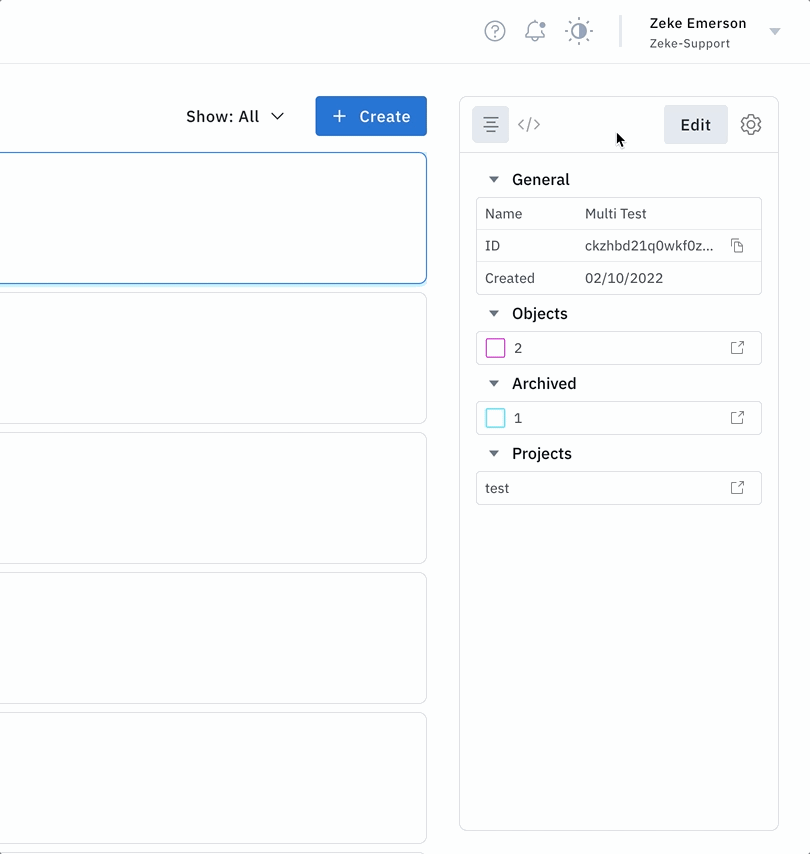Click the magenta object color swatch

click(x=495, y=348)
